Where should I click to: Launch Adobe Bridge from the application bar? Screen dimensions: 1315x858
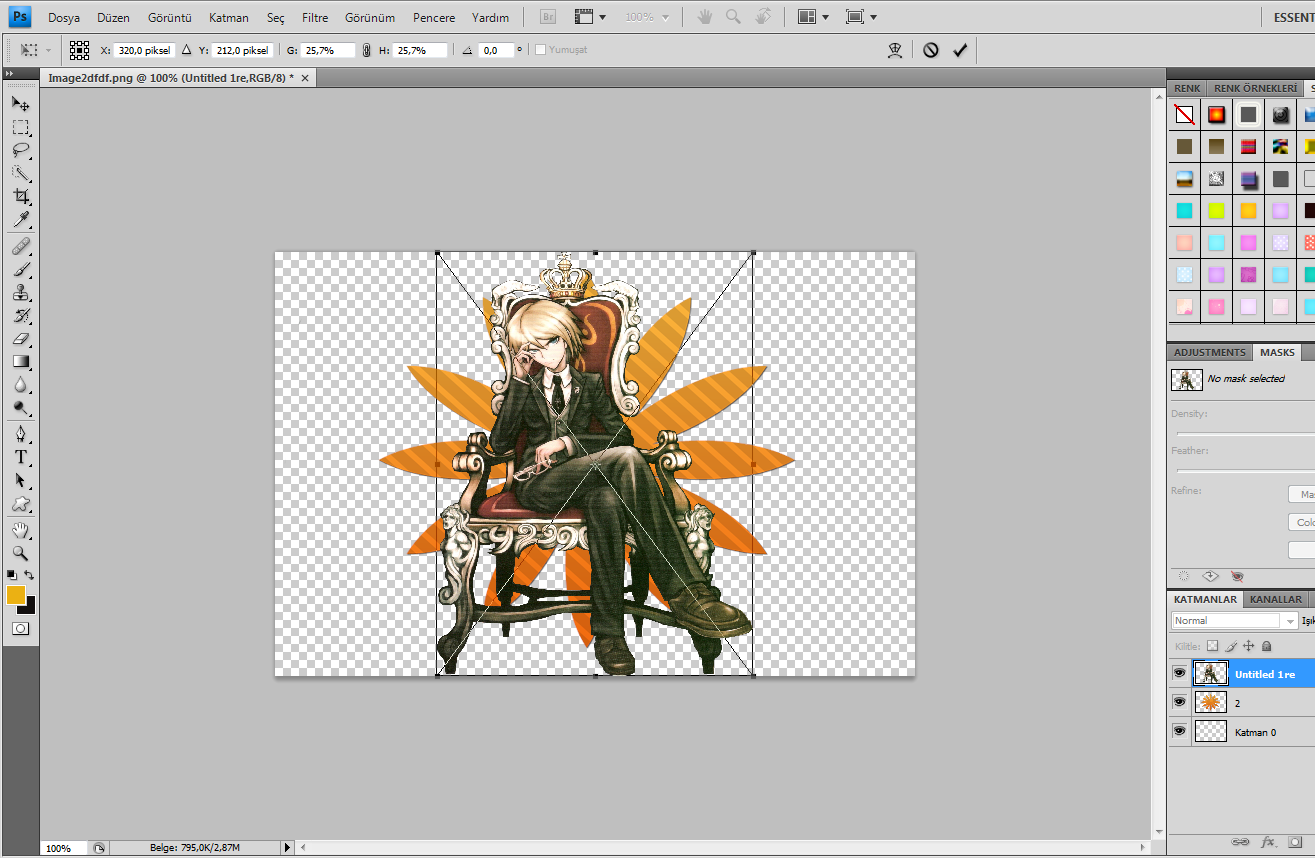click(548, 17)
